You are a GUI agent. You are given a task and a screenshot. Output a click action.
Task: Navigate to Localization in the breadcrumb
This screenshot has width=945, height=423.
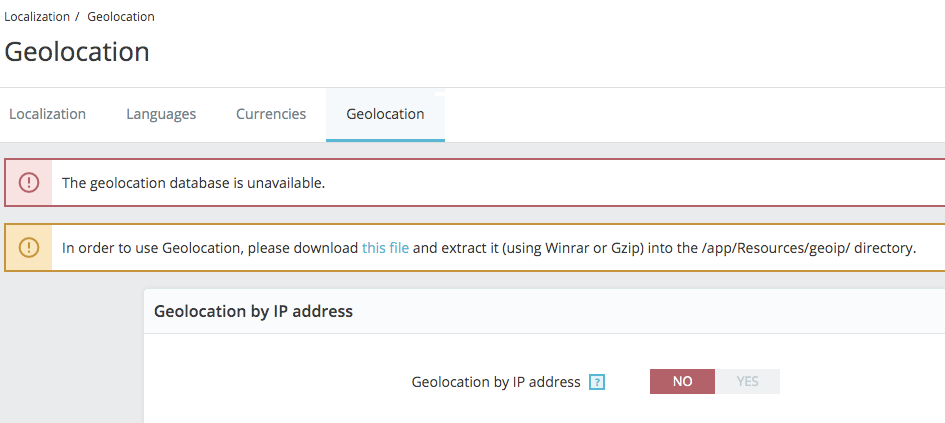[x=37, y=17]
